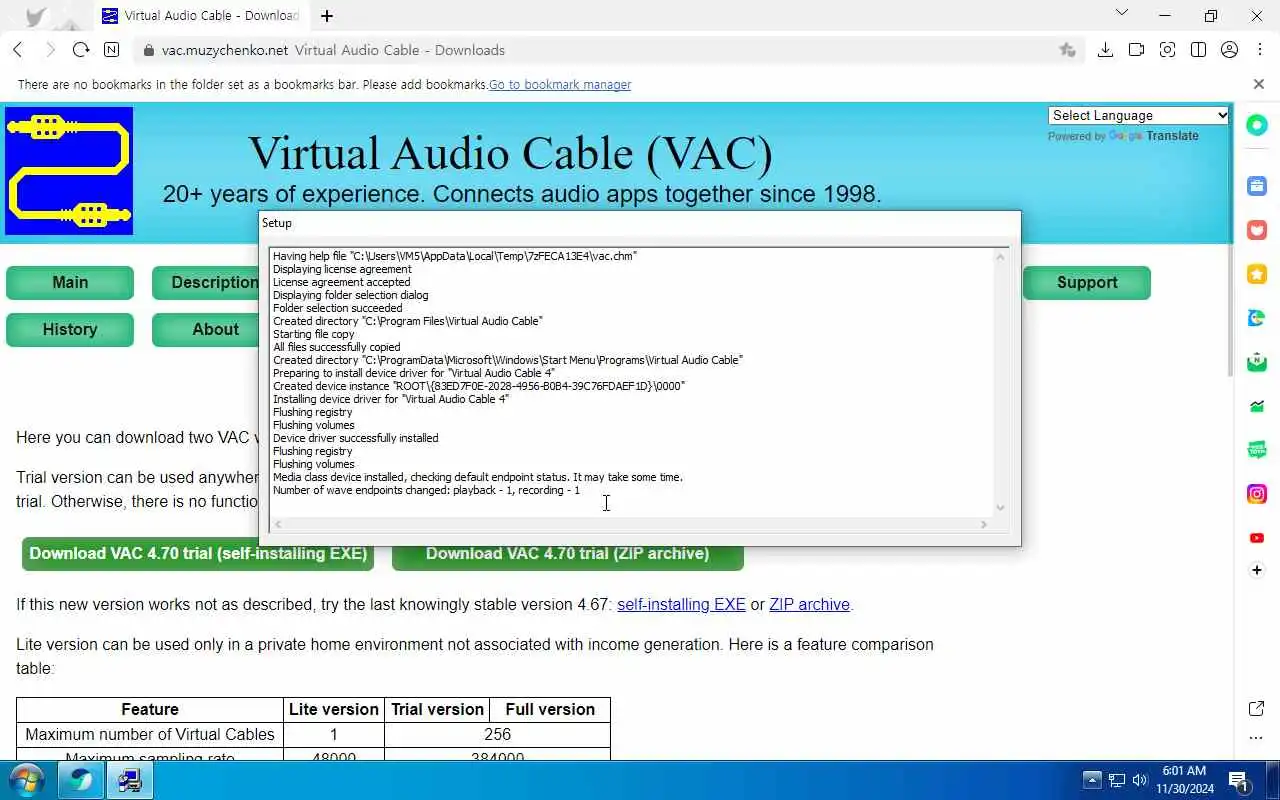Open the green stock chart sidebar icon
This screenshot has width=1280, height=800.
point(1257,406)
